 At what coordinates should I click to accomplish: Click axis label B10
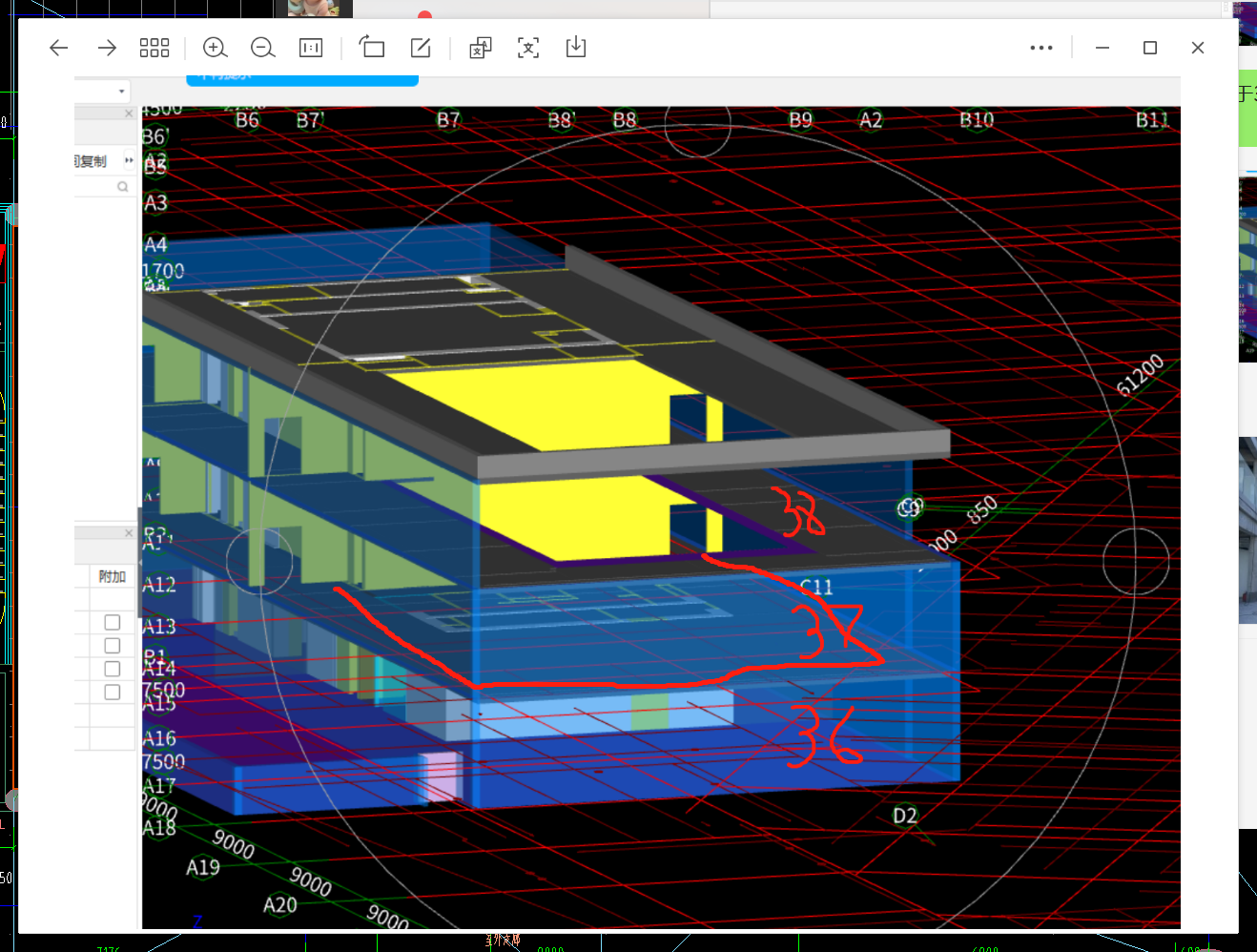click(977, 120)
